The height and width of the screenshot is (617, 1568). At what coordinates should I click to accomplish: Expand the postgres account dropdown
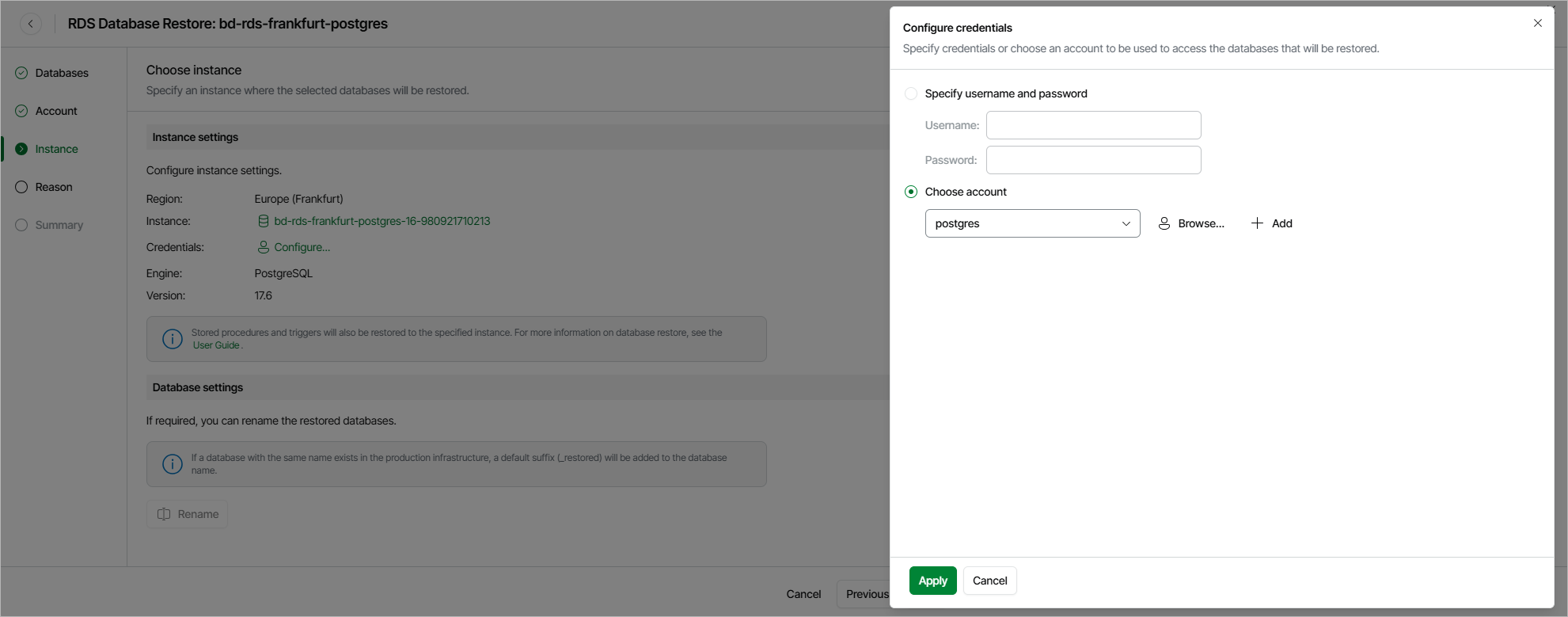tap(1032, 223)
